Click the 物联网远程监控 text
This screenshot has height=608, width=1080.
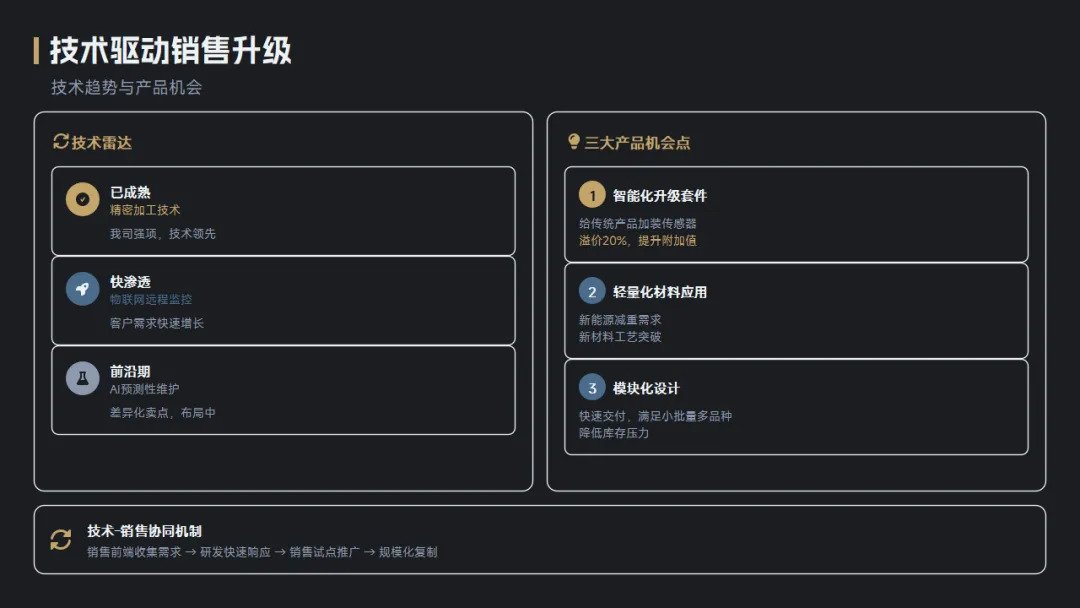coord(151,300)
